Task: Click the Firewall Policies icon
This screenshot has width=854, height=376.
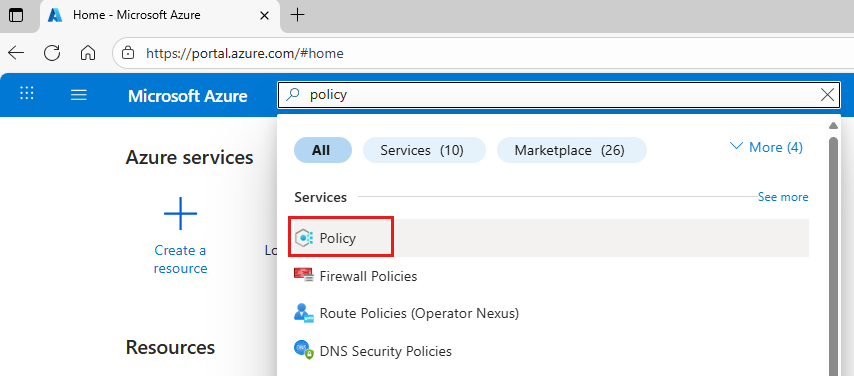Action: pyautogui.click(x=304, y=275)
